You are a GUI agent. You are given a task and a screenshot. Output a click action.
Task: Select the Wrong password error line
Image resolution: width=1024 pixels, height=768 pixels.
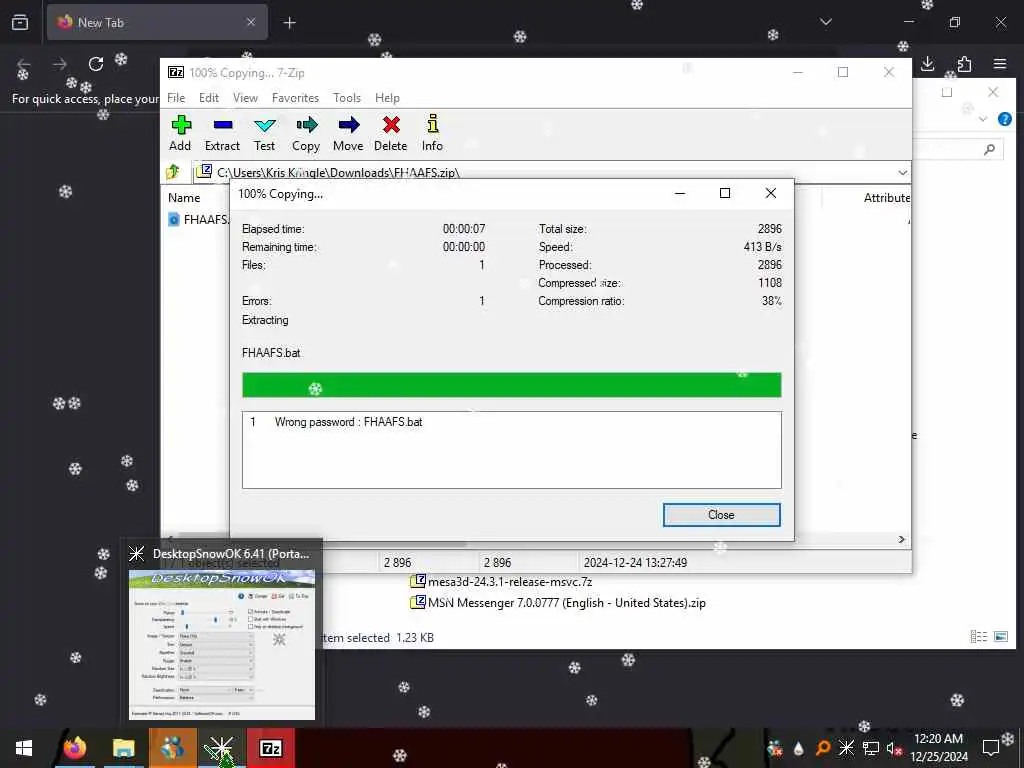pyautogui.click(x=337, y=422)
